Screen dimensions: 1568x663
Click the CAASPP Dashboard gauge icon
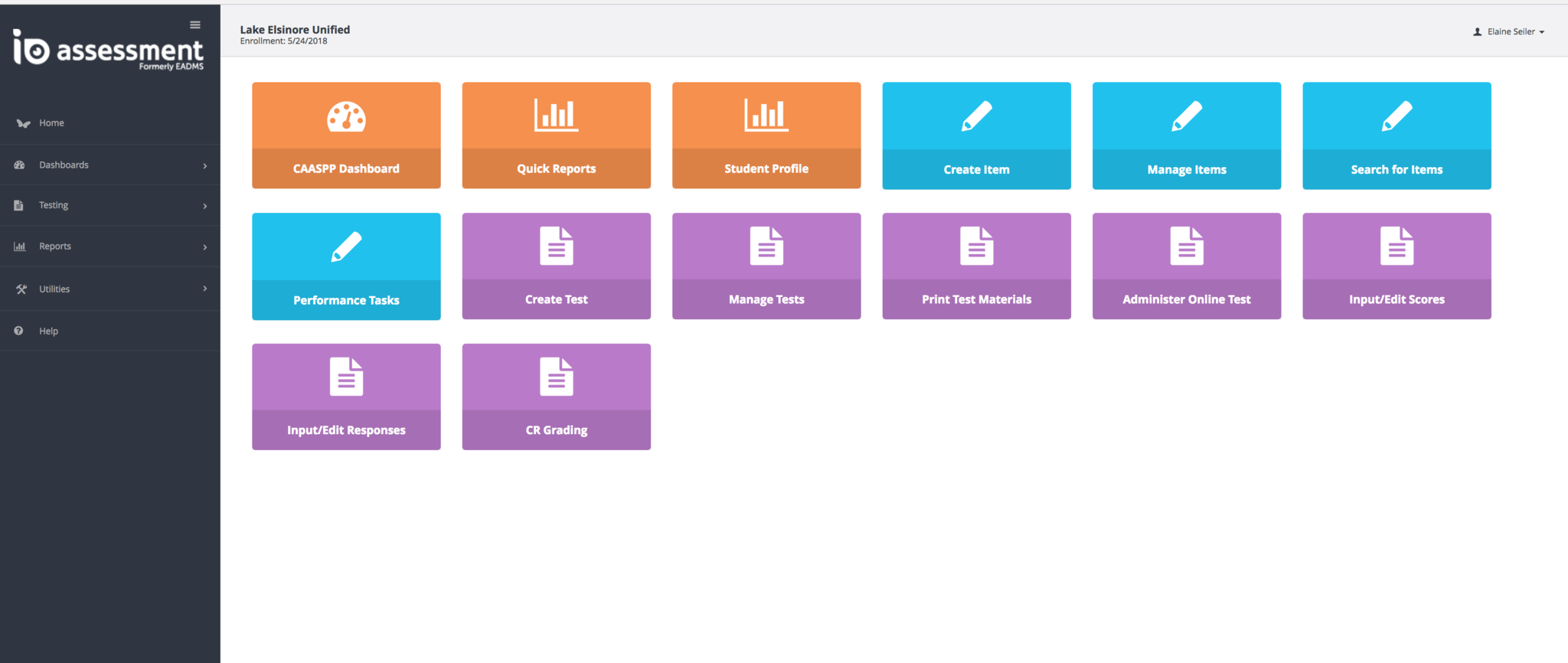click(x=346, y=116)
